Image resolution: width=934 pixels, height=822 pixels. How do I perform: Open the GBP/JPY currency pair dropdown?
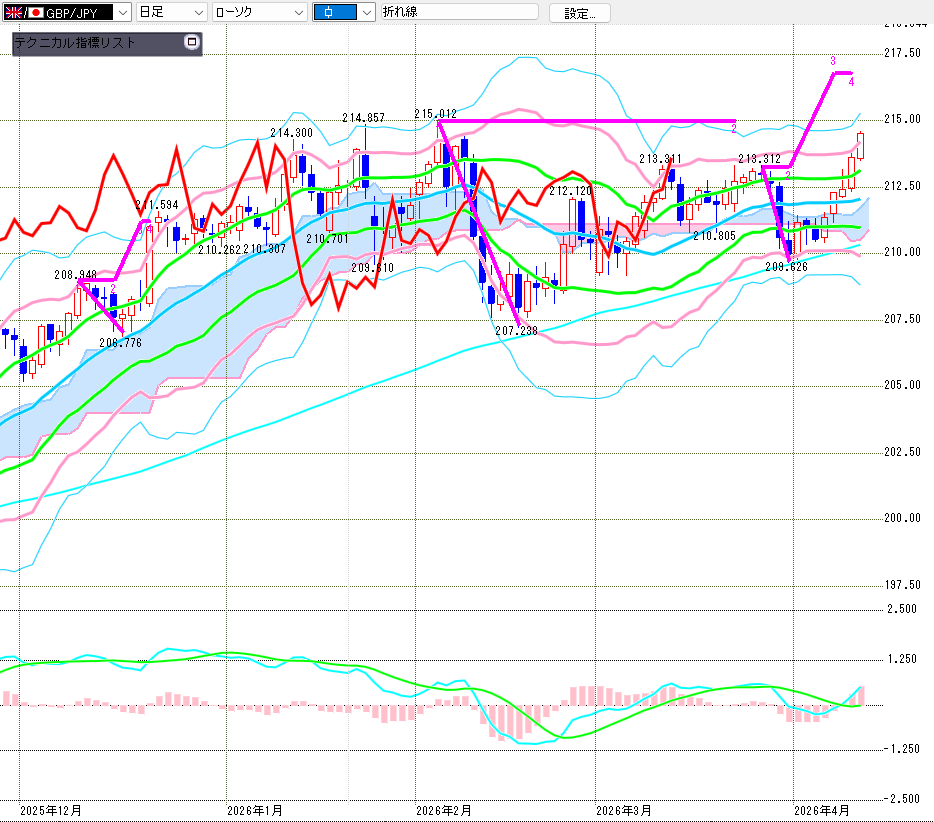point(122,13)
